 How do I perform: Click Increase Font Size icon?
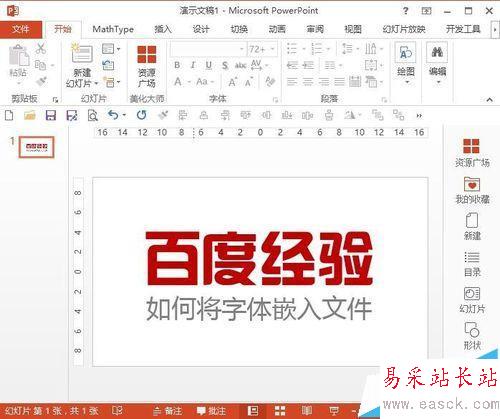233,82
